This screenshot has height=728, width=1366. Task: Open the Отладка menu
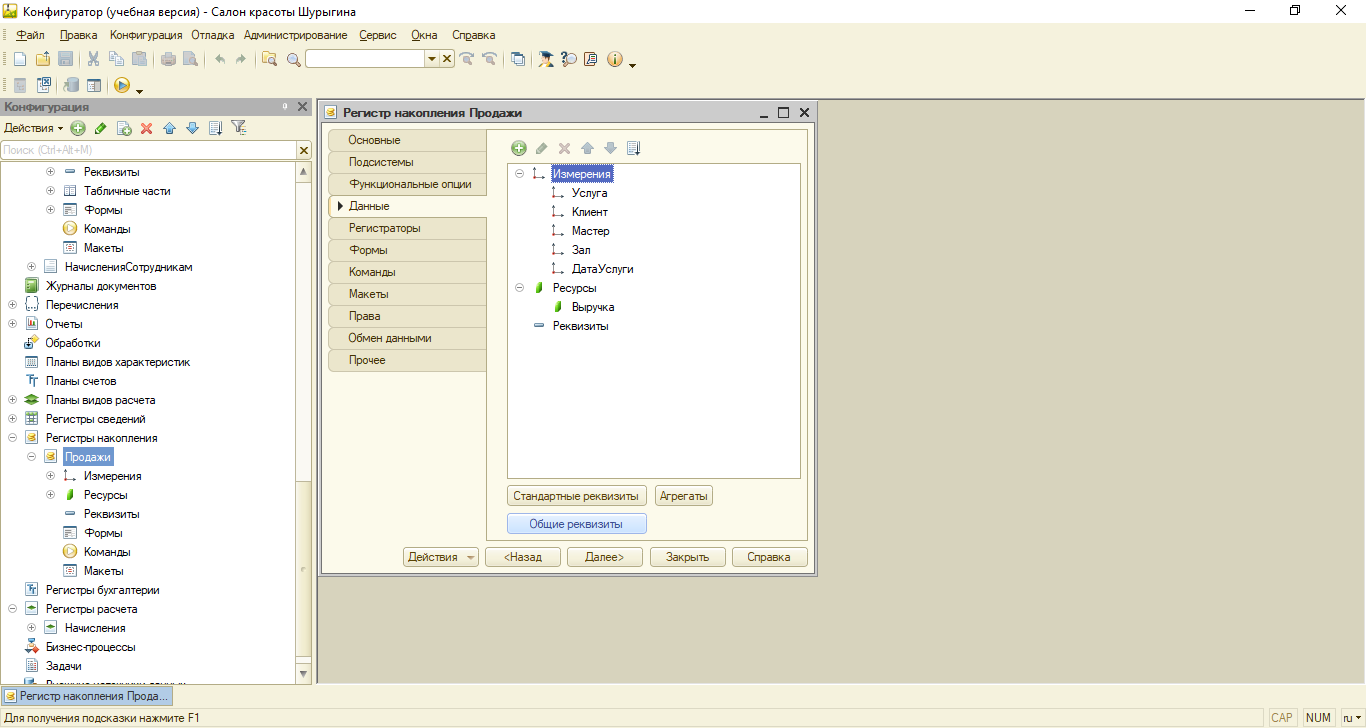(213, 35)
